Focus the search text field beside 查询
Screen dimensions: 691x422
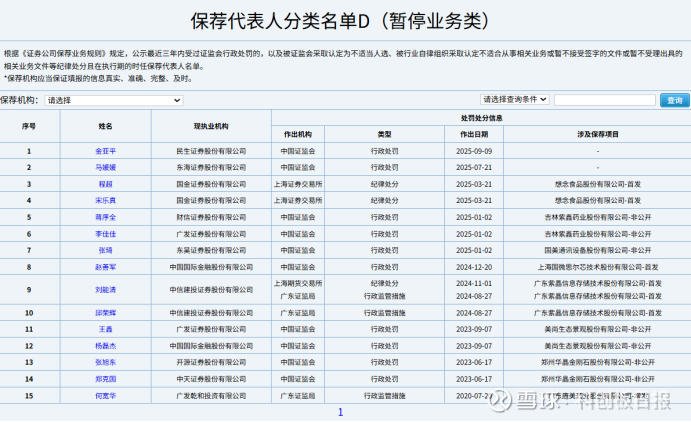coord(605,100)
